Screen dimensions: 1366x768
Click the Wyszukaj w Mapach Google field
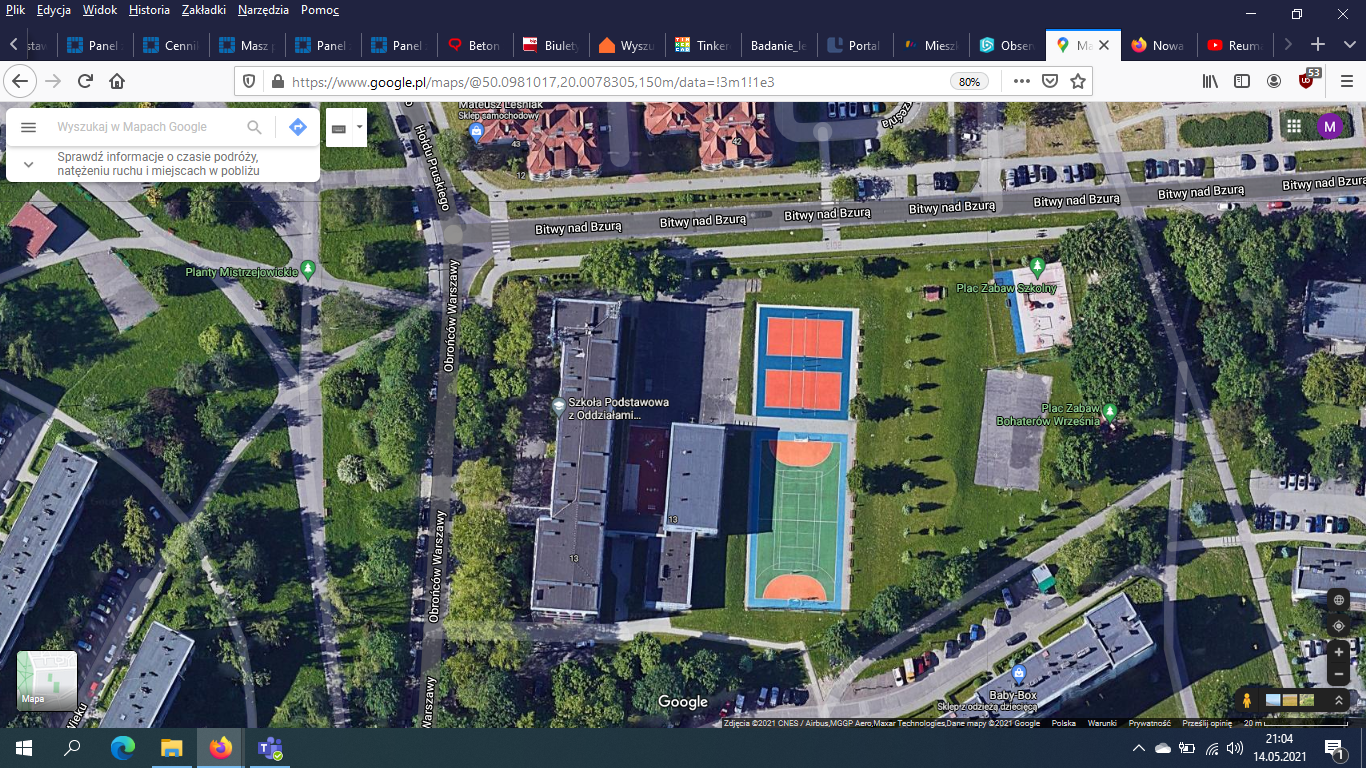coord(145,127)
